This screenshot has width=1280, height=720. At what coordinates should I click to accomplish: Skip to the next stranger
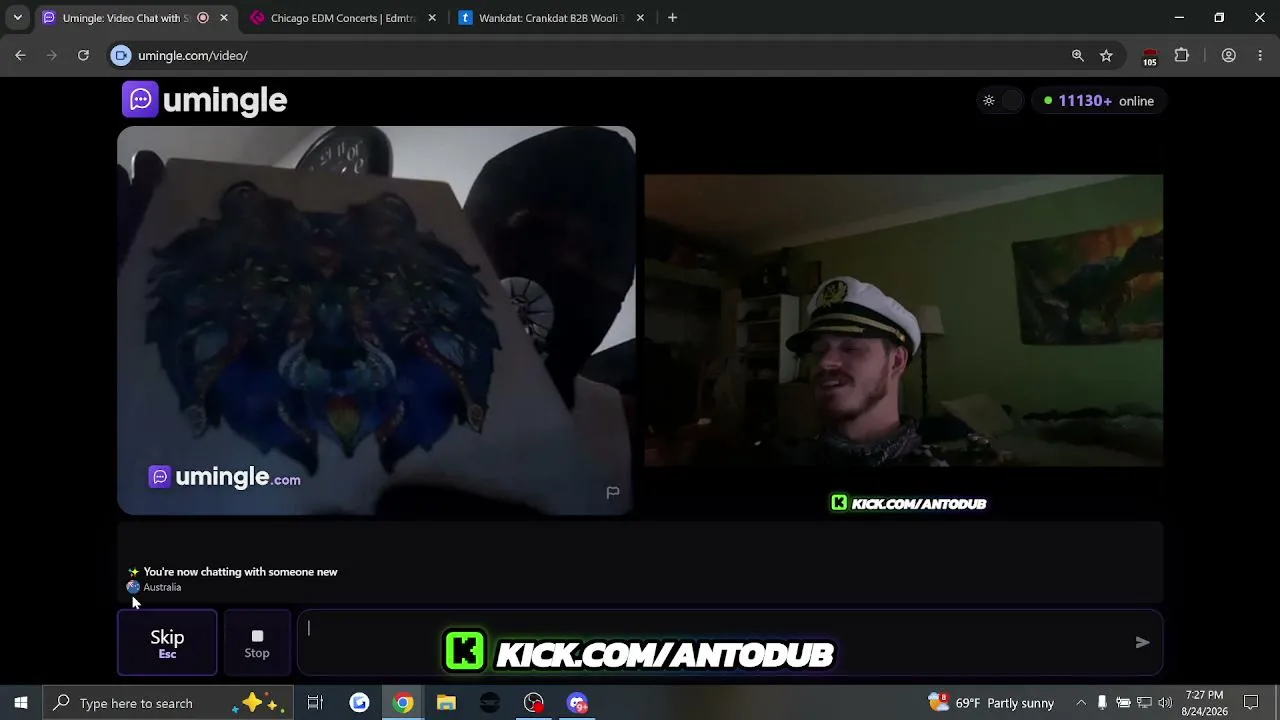[x=167, y=643]
